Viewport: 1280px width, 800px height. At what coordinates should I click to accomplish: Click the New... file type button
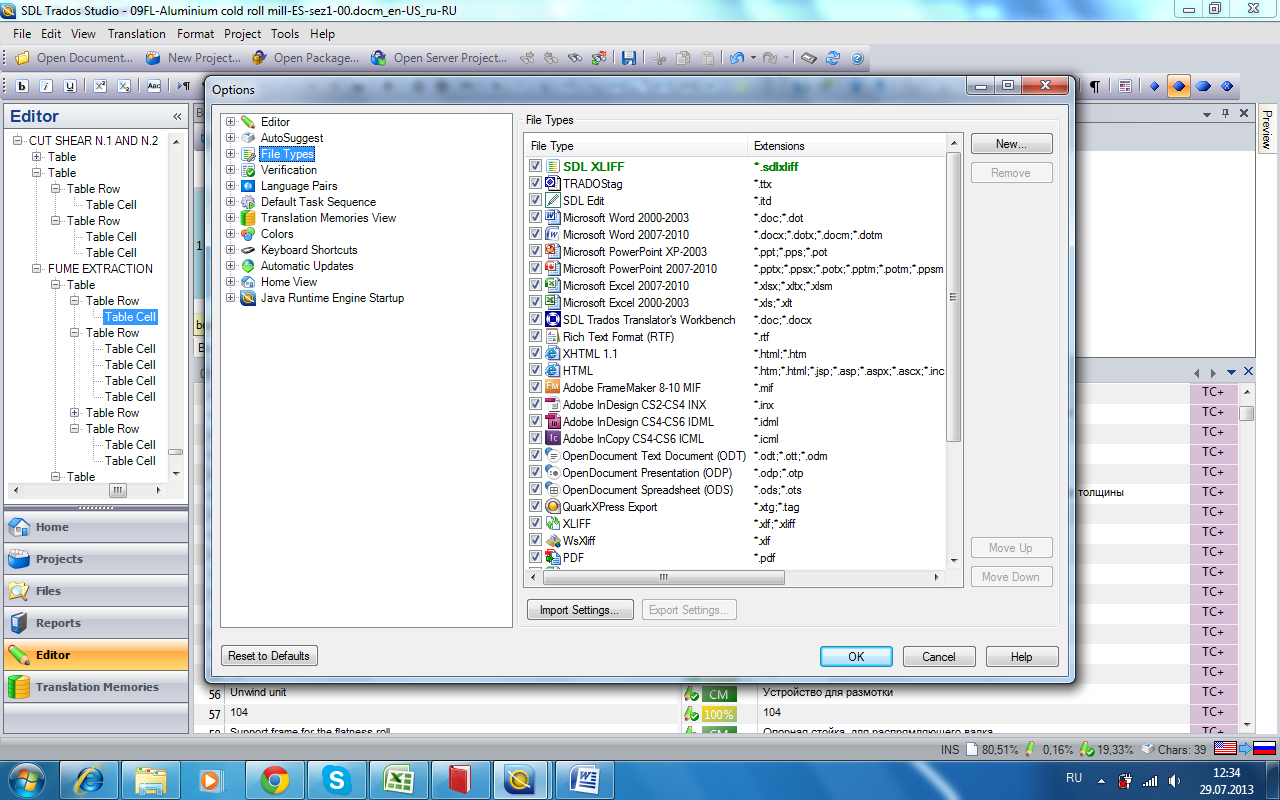(x=1011, y=144)
